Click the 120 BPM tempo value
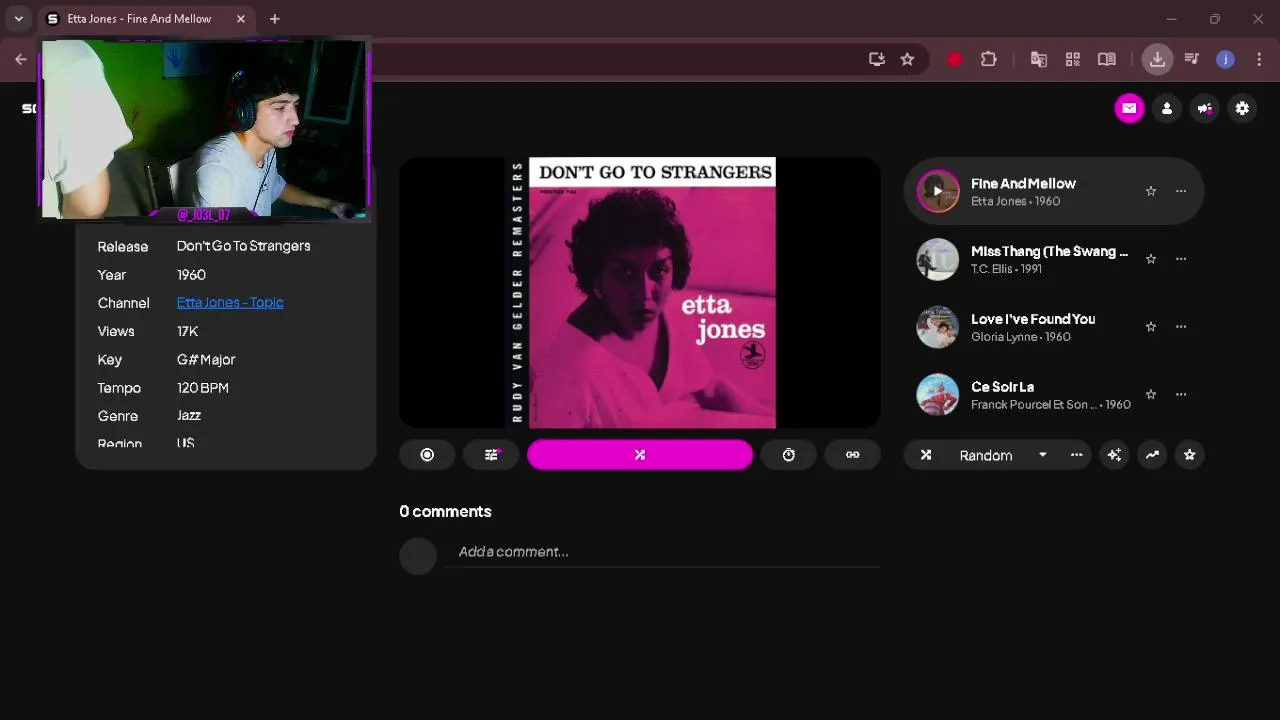This screenshot has width=1280, height=720. 203,387
